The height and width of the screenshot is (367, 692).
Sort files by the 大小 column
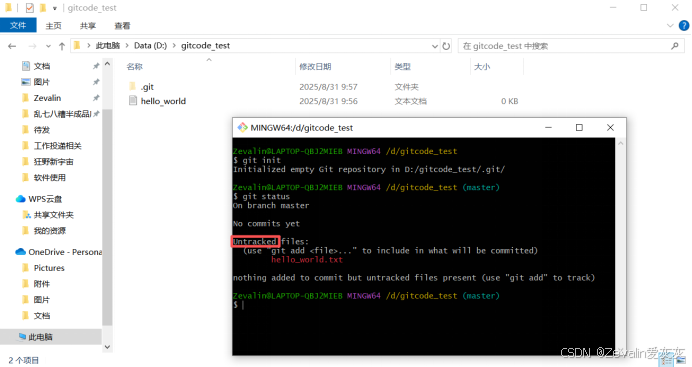click(x=482, y=67)
